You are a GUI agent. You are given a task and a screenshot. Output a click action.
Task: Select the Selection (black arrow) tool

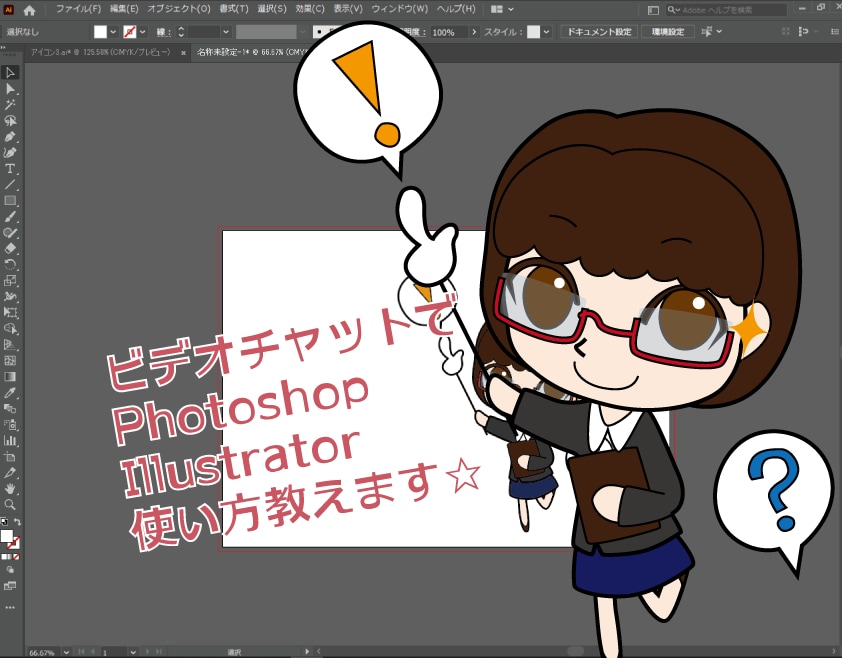click(10, 73)
